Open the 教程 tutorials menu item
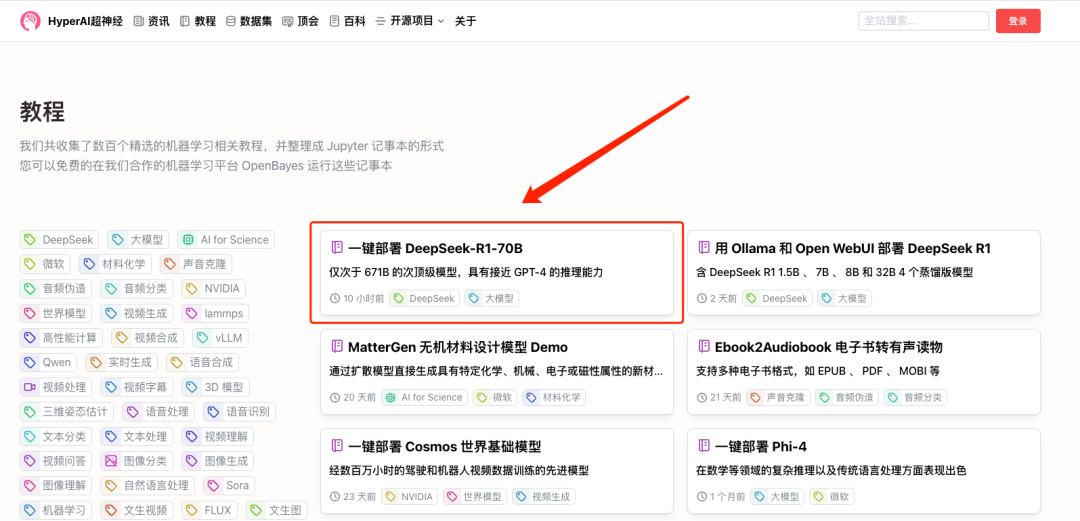1080x521 pixels. point(198,21)
